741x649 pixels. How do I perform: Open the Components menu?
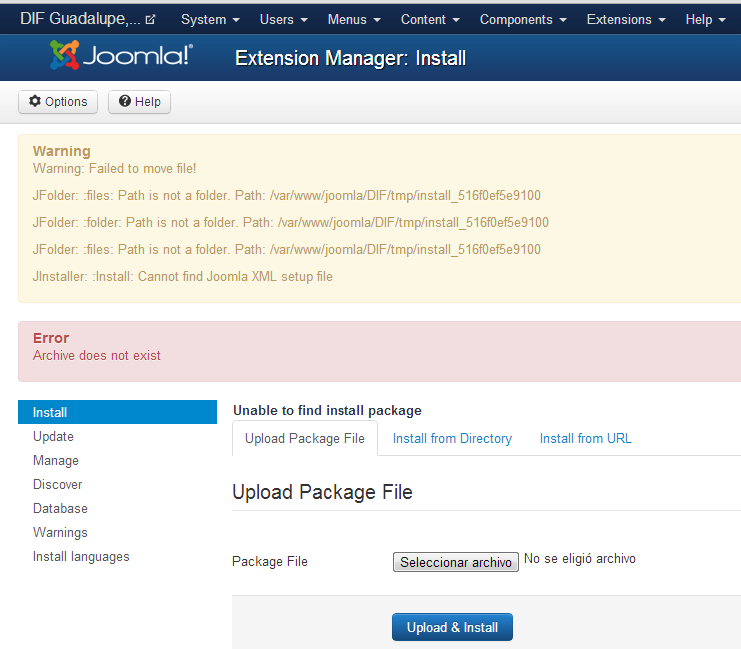(523, 19)
